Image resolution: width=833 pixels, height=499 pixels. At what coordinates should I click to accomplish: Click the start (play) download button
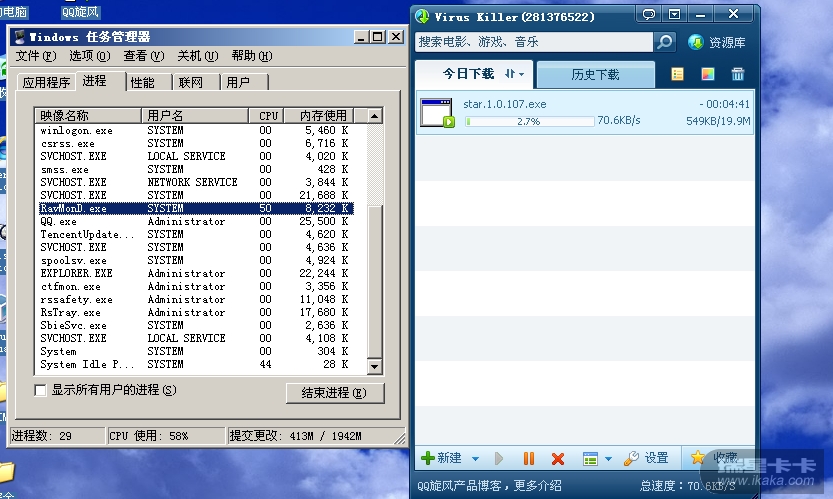tap(498, 459)
